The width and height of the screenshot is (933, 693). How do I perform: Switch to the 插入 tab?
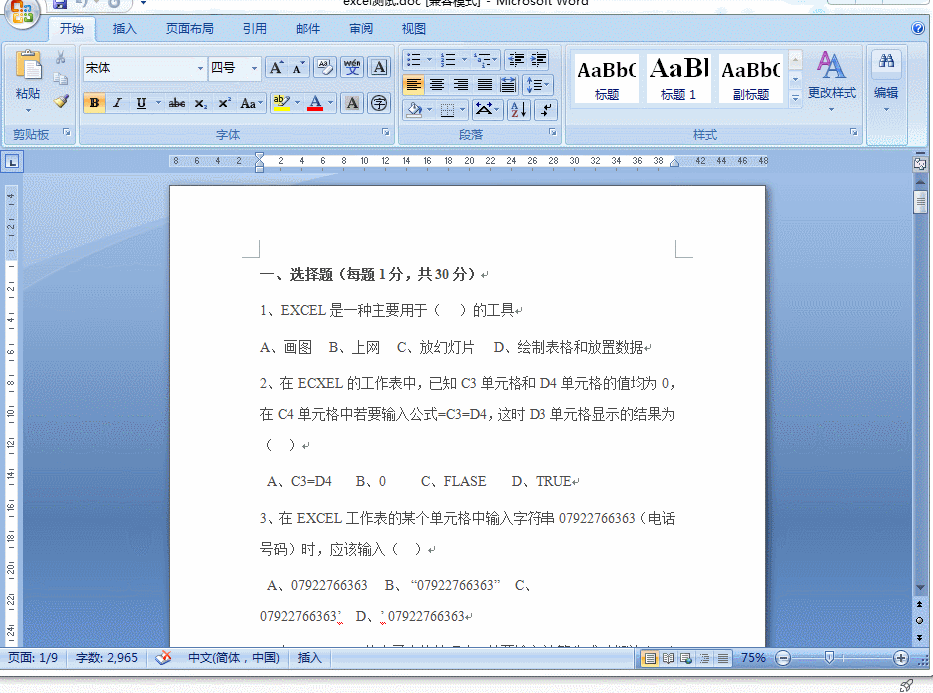point(124,29)
